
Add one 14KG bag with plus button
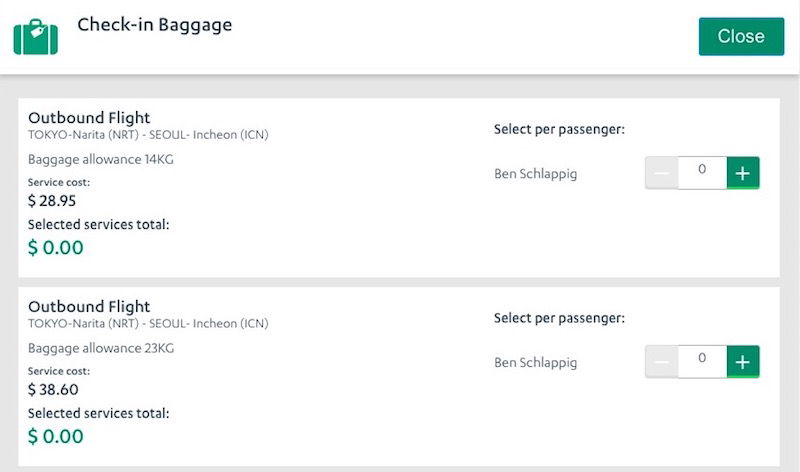(743, 173)
